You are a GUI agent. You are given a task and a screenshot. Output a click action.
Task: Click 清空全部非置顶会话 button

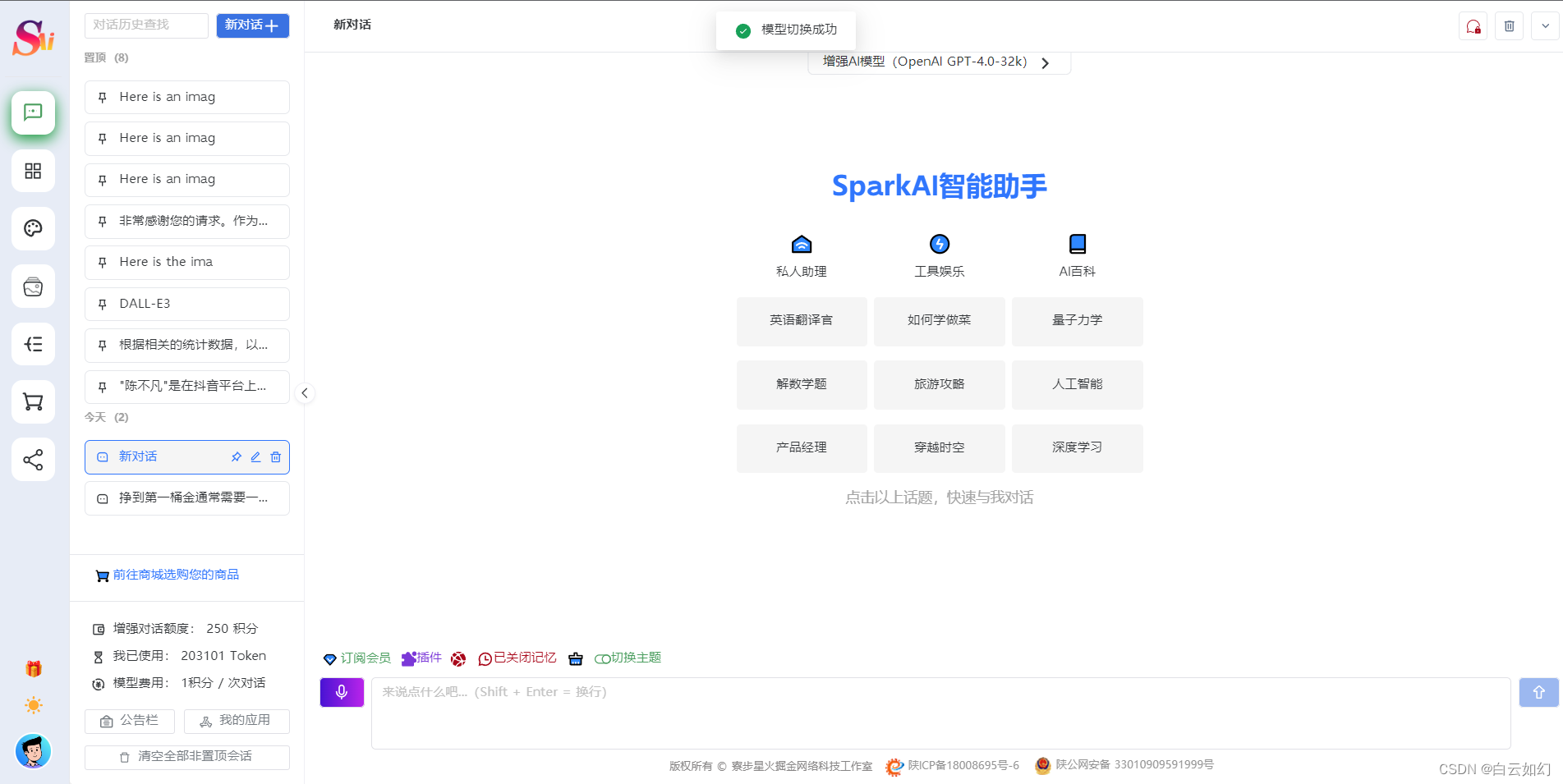187,757
